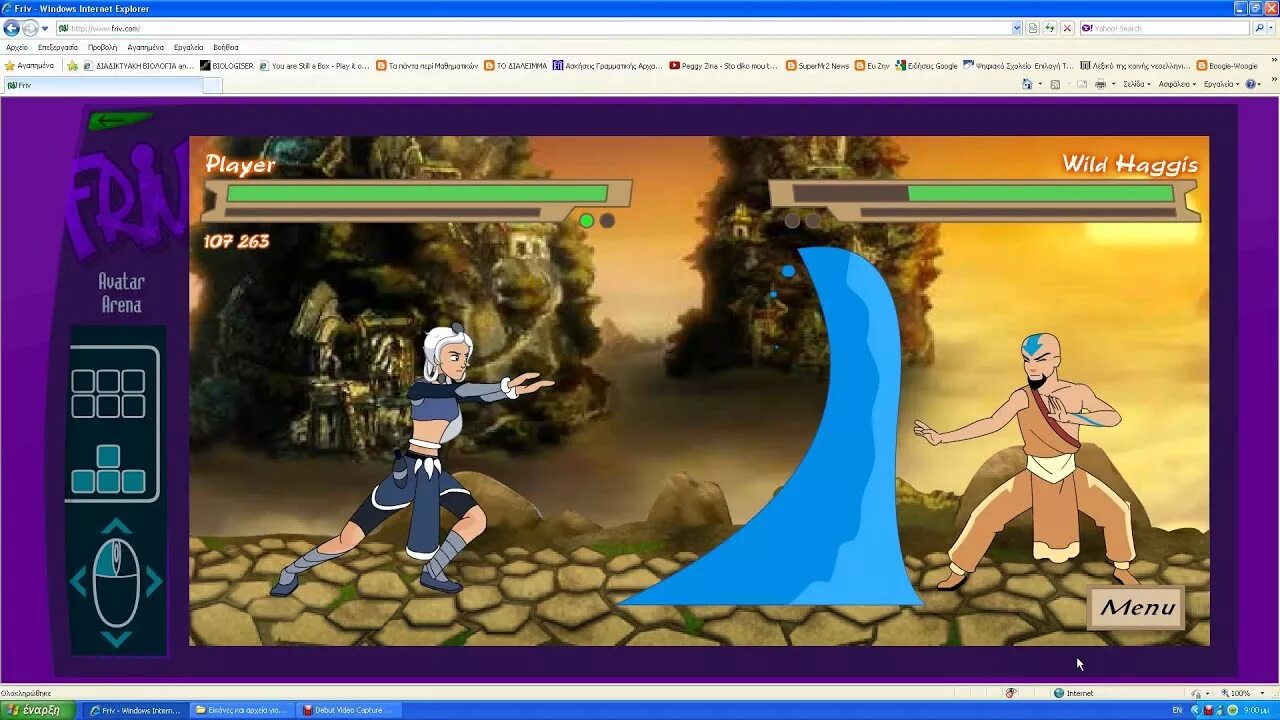Click the Compatibility View icon

[x=1033, y=28]
